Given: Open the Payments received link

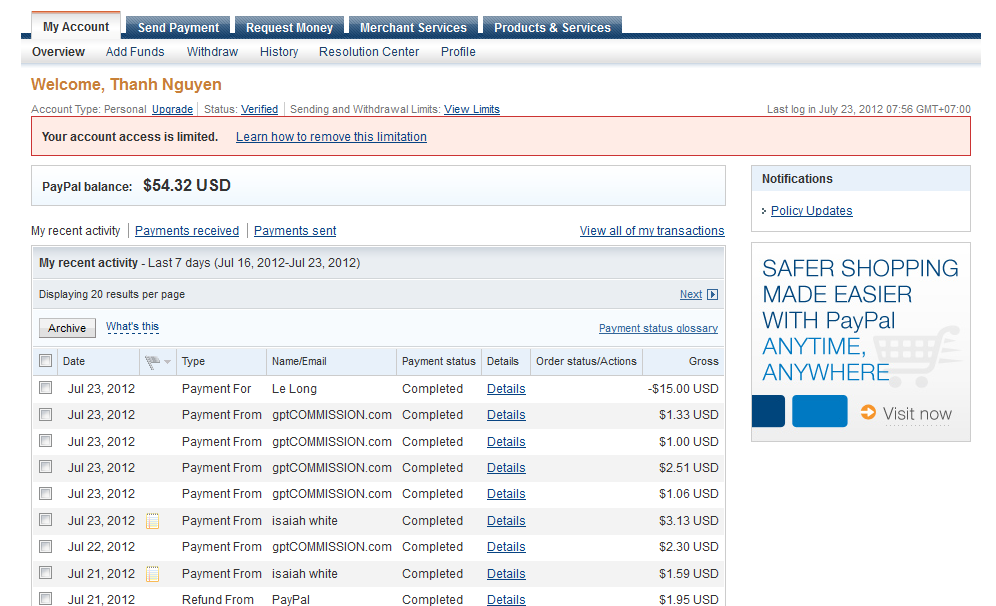Looking at the screenshot, I should [x=187, y=231].
